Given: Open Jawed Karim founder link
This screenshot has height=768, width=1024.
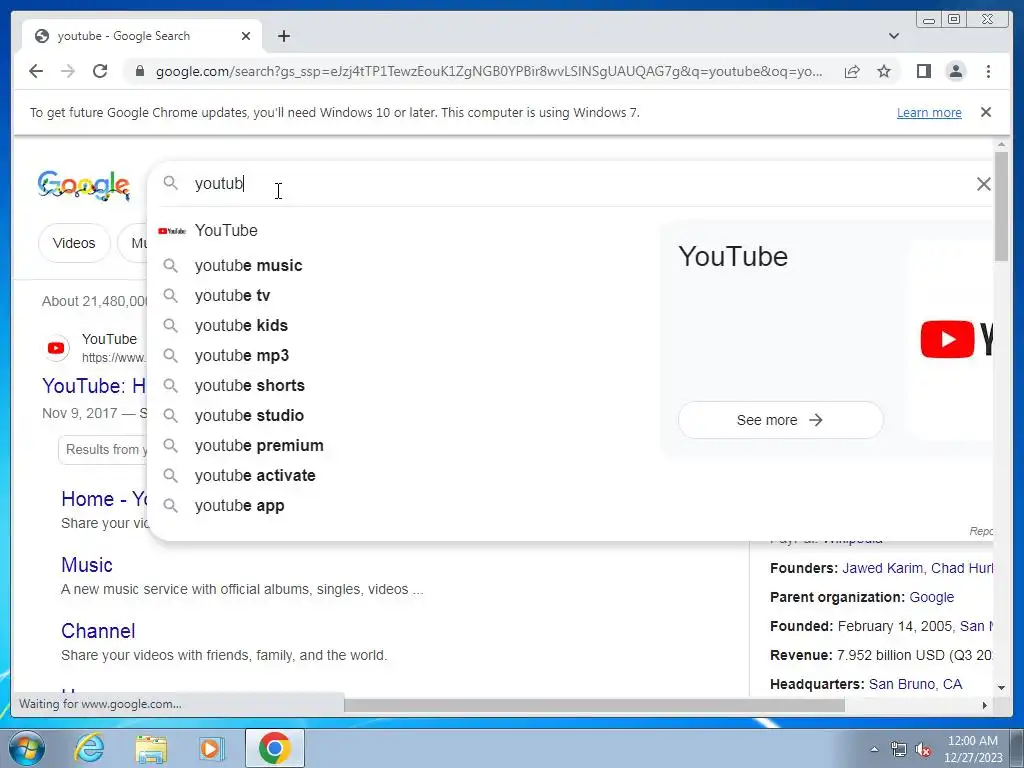Looking at the screenshot, I should (x=882, y=568).
